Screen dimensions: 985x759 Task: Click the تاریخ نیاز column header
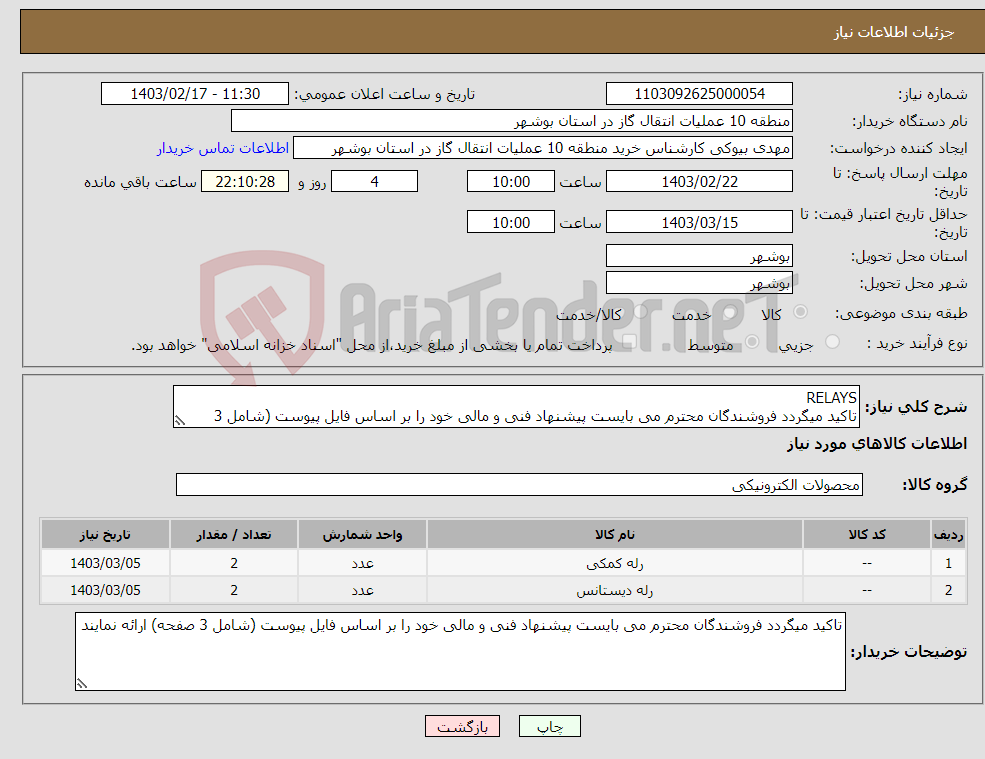(x=106, y=535)
